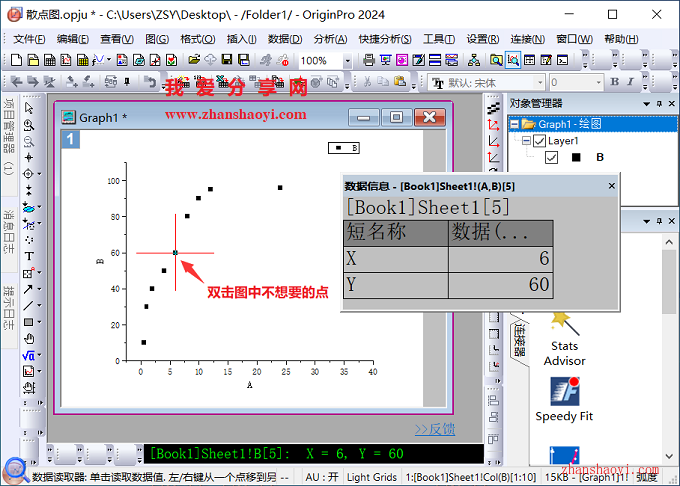Toggle the Layer1 visibility checkbox
The height and width of the screenshot is (486, 680).
[539, 141]
